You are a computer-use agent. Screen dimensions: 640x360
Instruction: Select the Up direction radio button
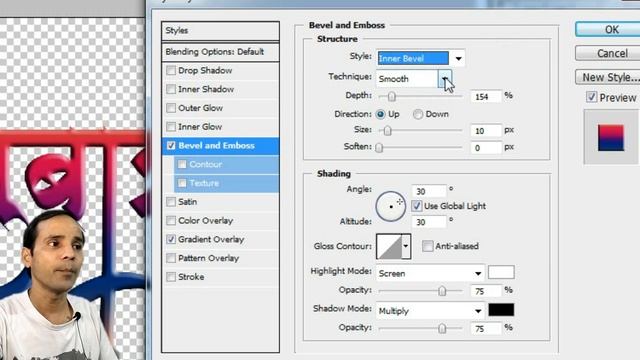click(380, 114)
